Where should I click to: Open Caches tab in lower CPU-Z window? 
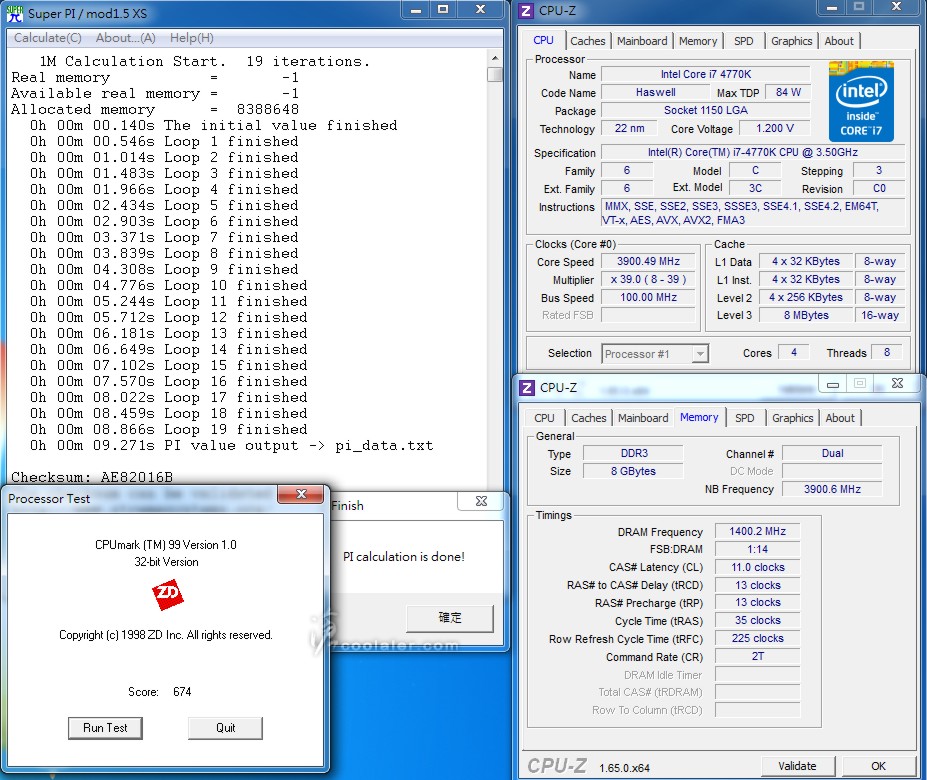(589, 418)
